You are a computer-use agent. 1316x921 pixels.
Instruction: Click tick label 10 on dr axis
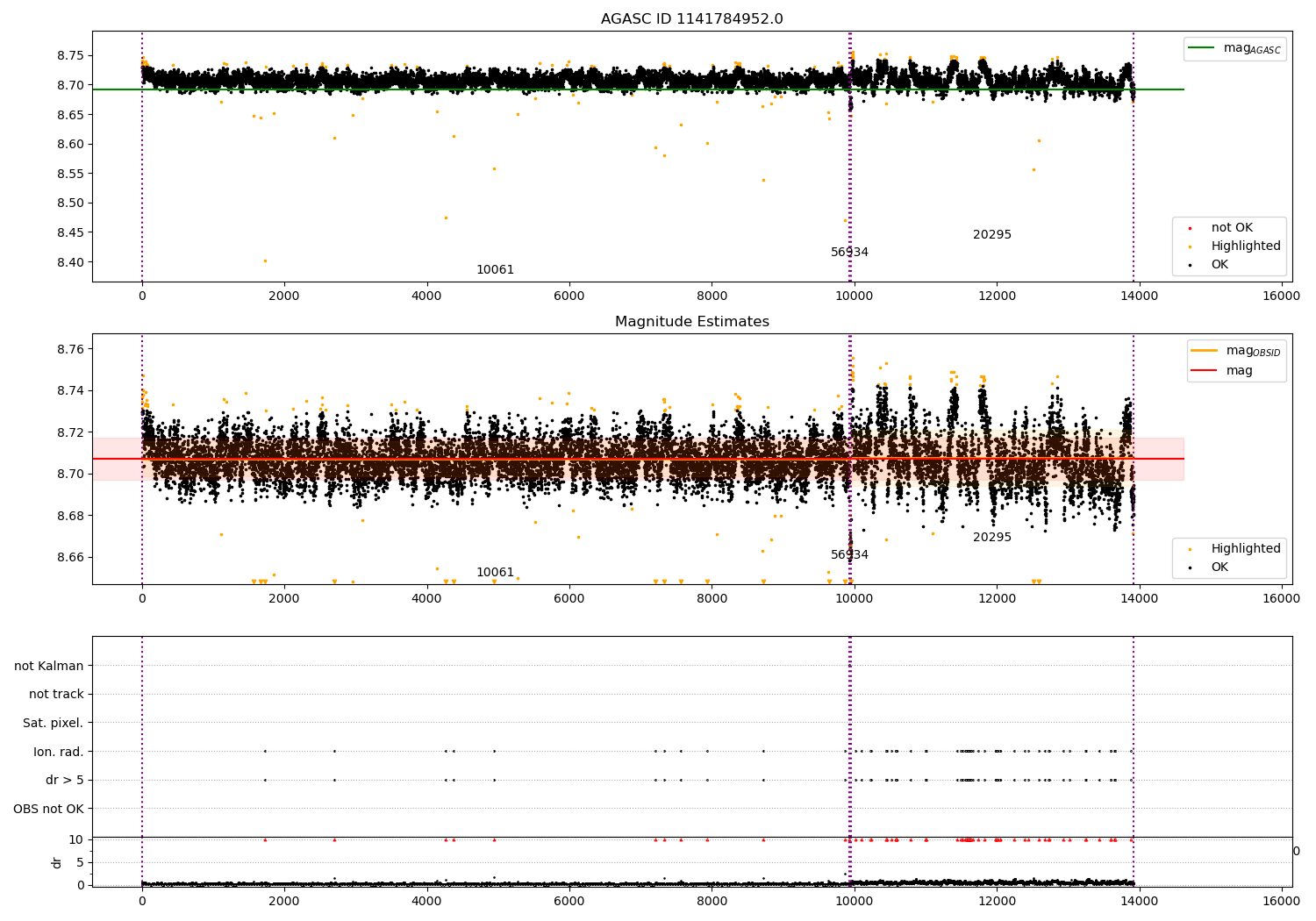(76, 839)
